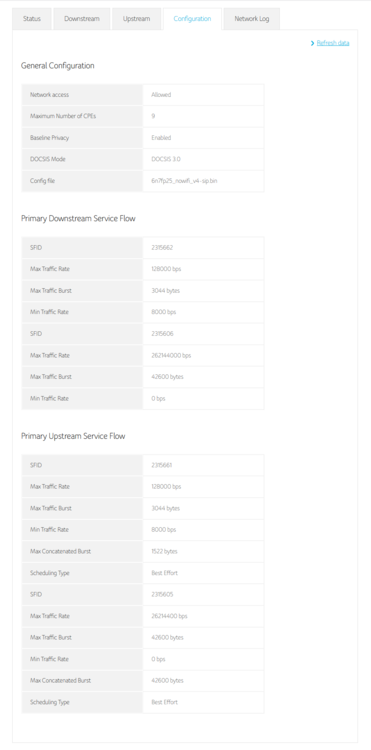Viewport: 371px width, 750px height.
Task: Select the config file name 6n7fp25_nowfi_v4-sip.bin
Action: tap(184, 181)
